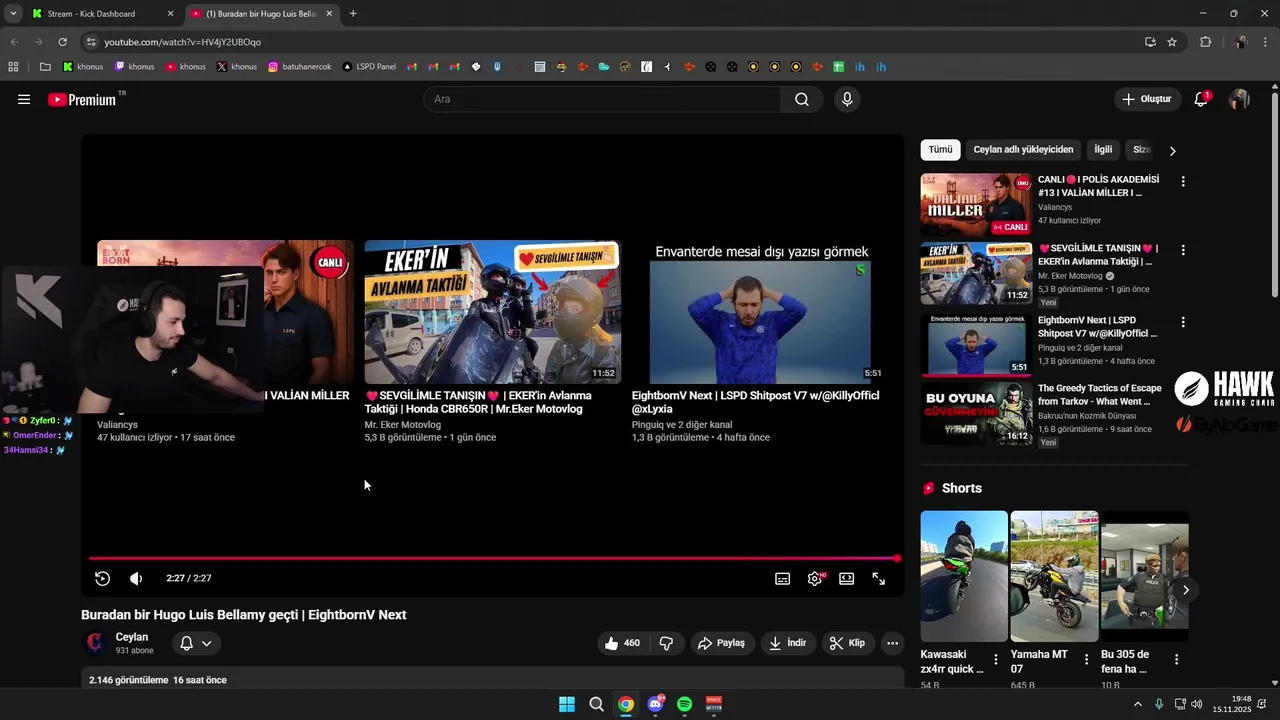Open Discord from taskbar
Image resolution: width=1280 pixels, height=720 pixels.
click(x=655, y=704)
